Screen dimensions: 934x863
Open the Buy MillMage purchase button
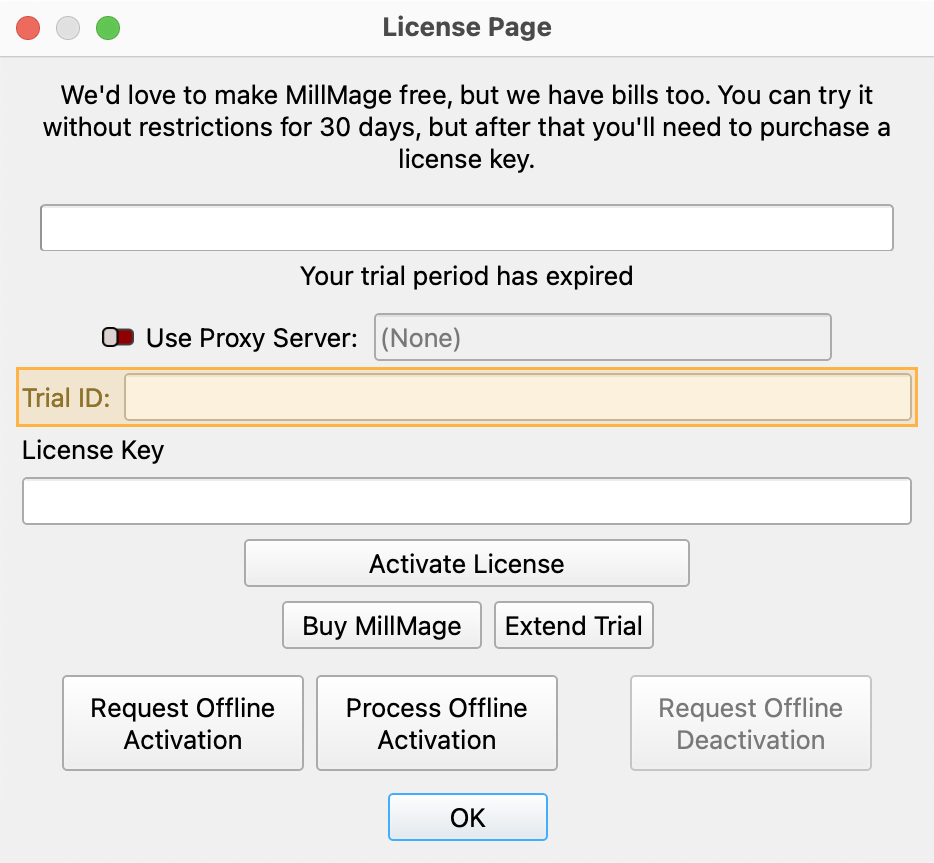coord(382,626)
